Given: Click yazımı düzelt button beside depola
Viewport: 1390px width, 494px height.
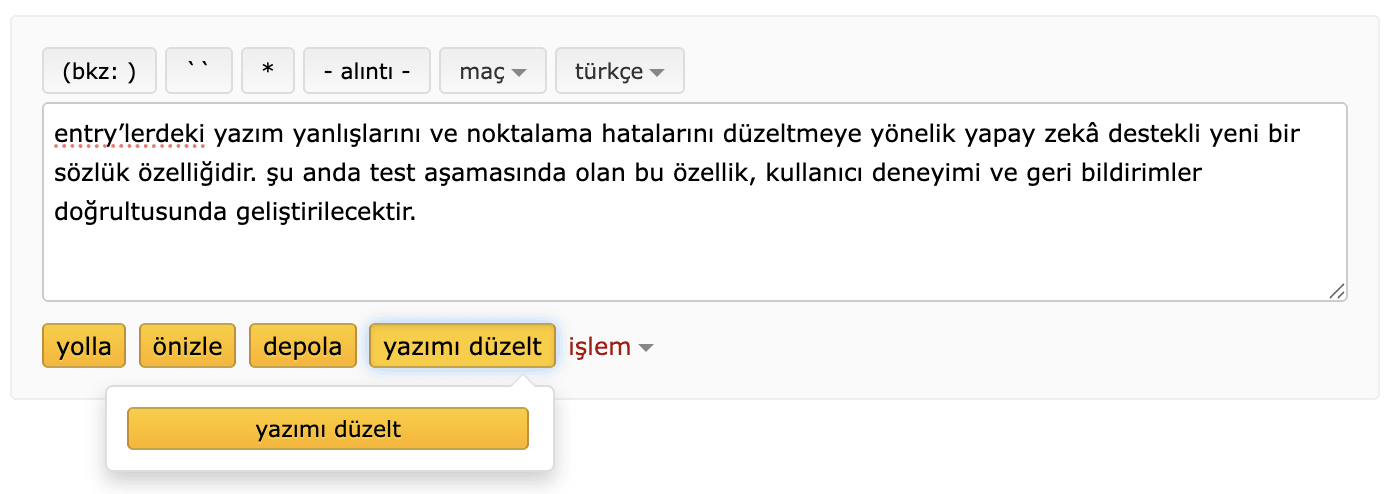Looking at the screenshot, I should (462, 346).
